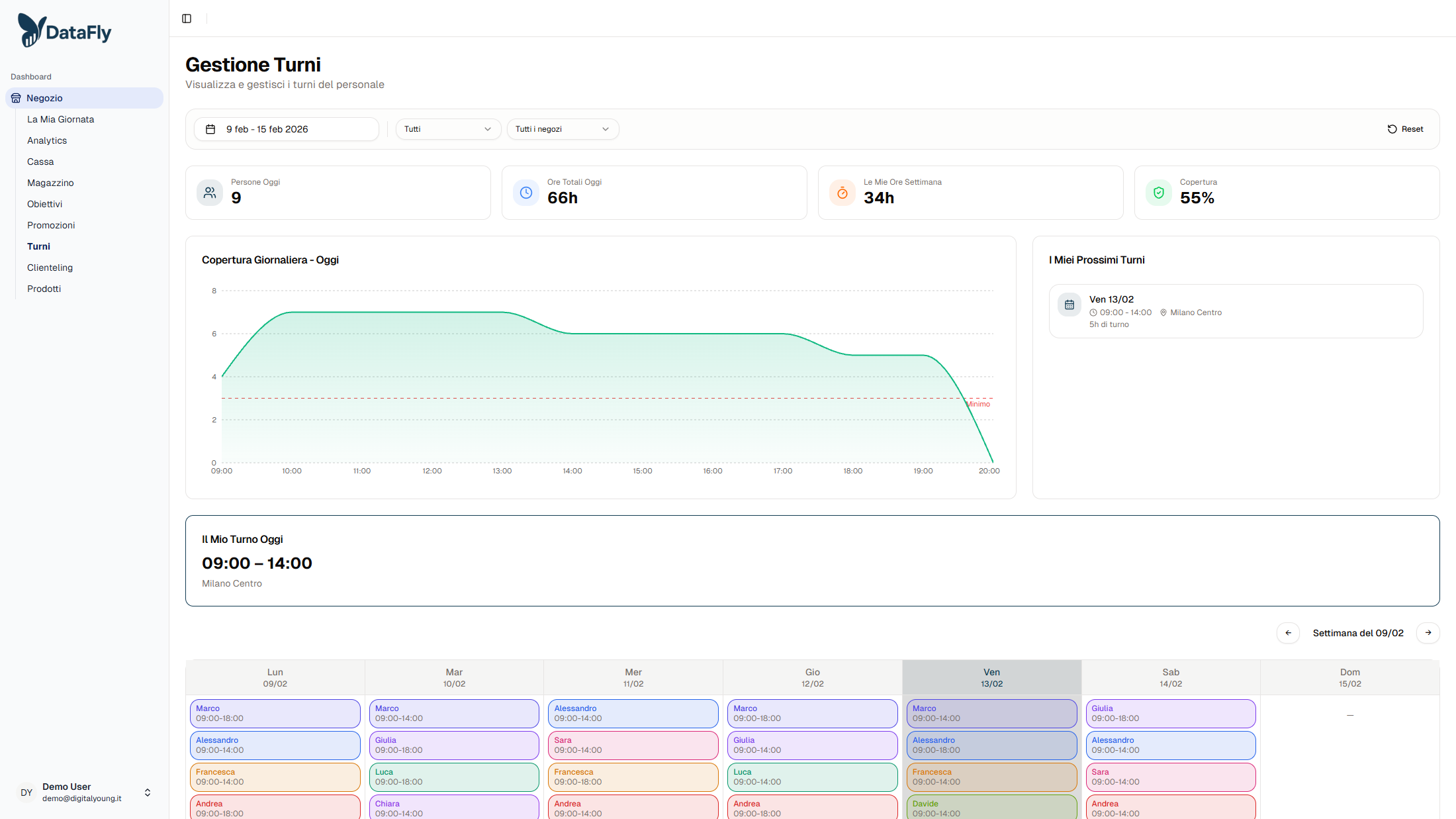Screen dimensions: 1456x819
Task: Click the Persone Oggi people icon
Action: 210,193
